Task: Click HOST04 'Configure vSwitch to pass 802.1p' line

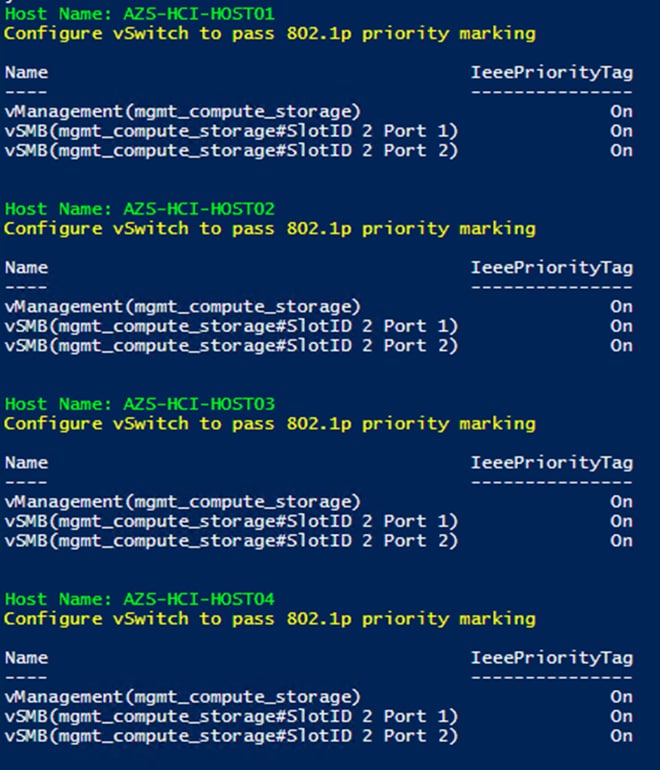Action: point(270,619)
